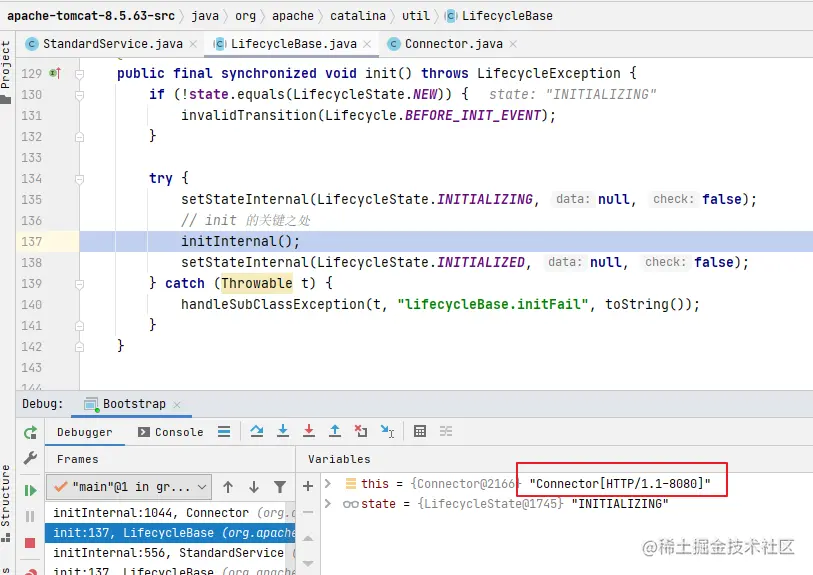
Task: Open the Project tool window
Action: [6, 72]
